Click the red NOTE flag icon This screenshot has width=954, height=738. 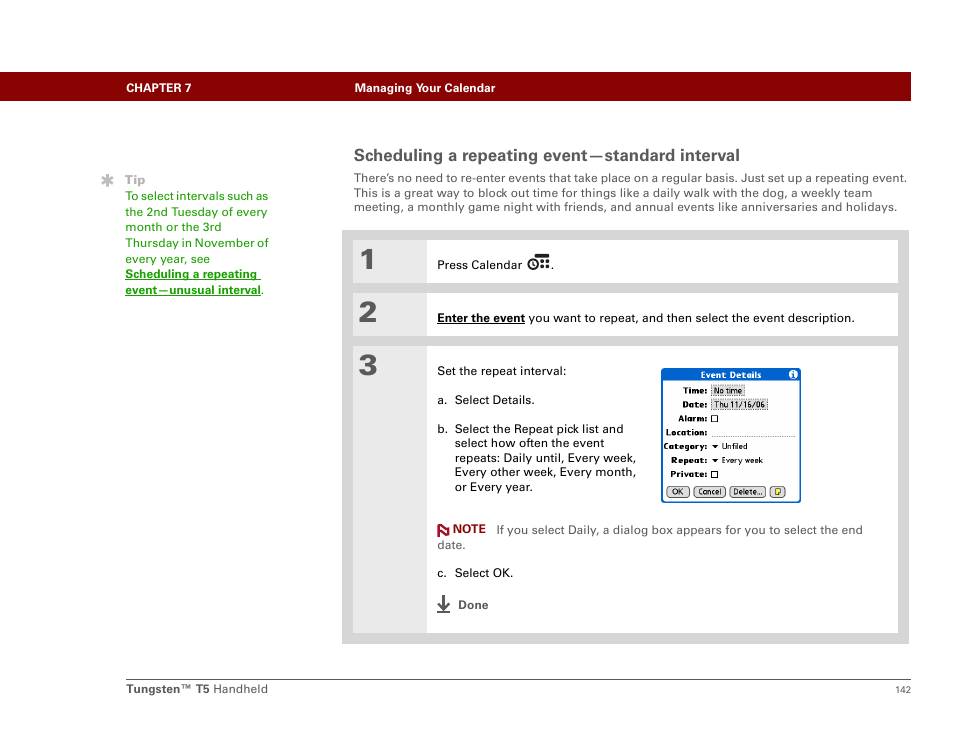pos(443,530)
